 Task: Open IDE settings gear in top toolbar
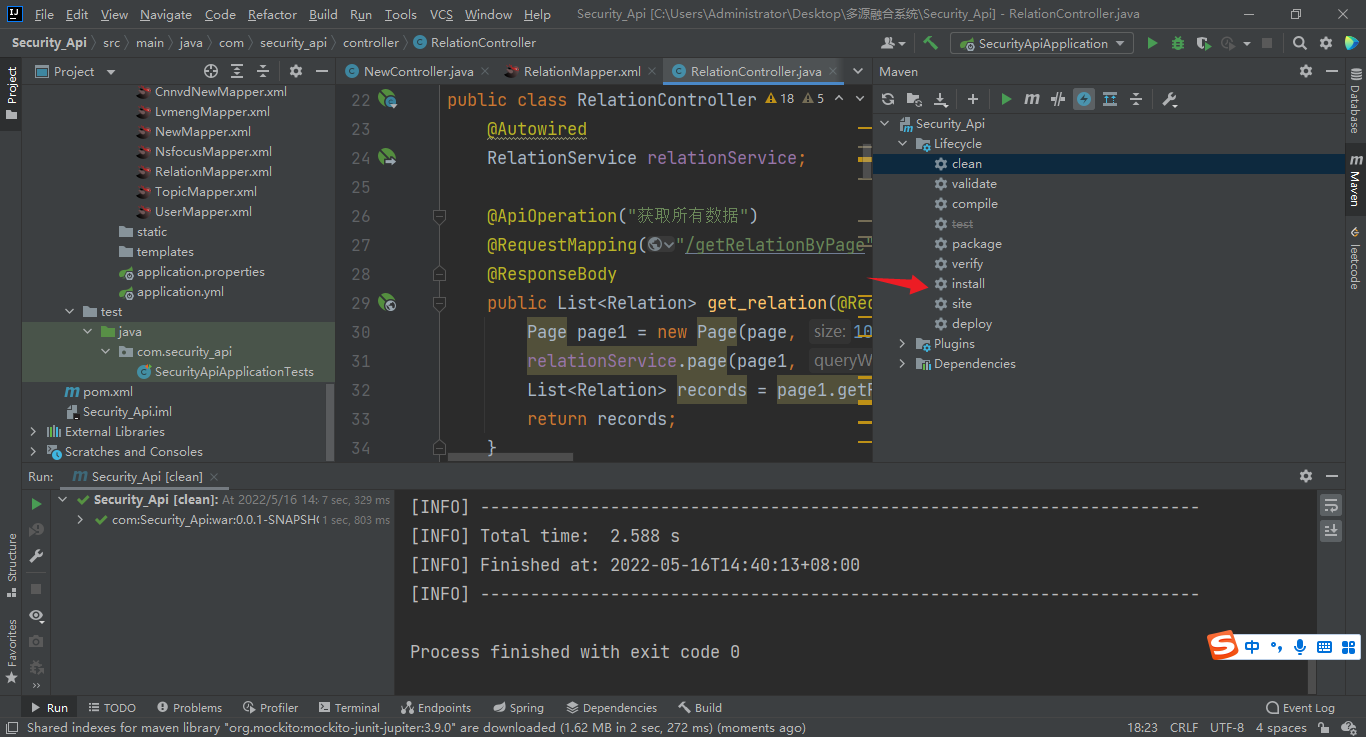point(1326,43)
